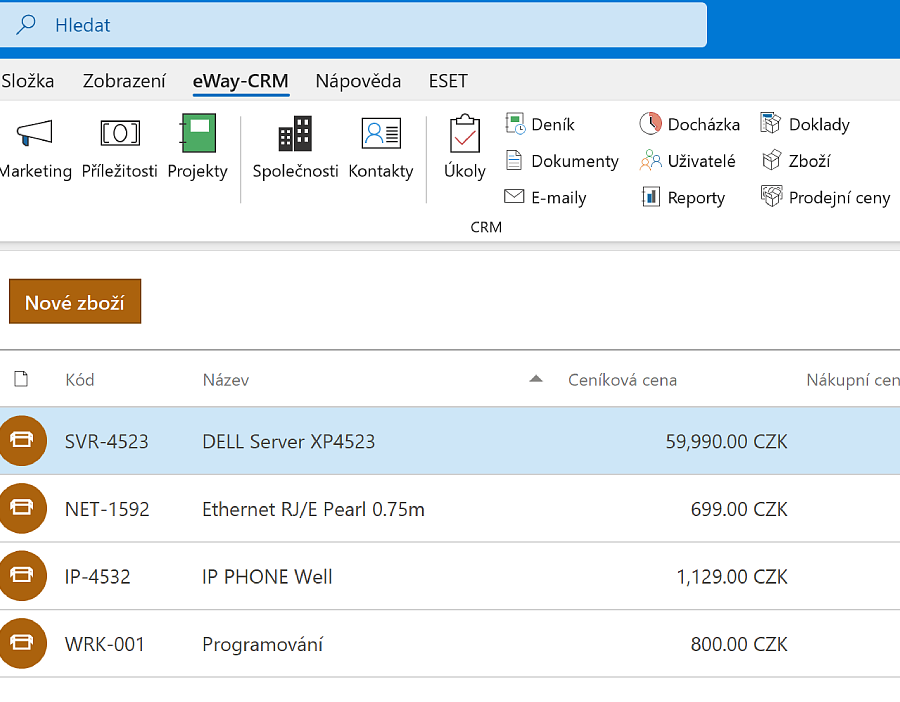Screen dimensions: 900x702
Task: Open the Příležitosti module icon
Action: 120,133
